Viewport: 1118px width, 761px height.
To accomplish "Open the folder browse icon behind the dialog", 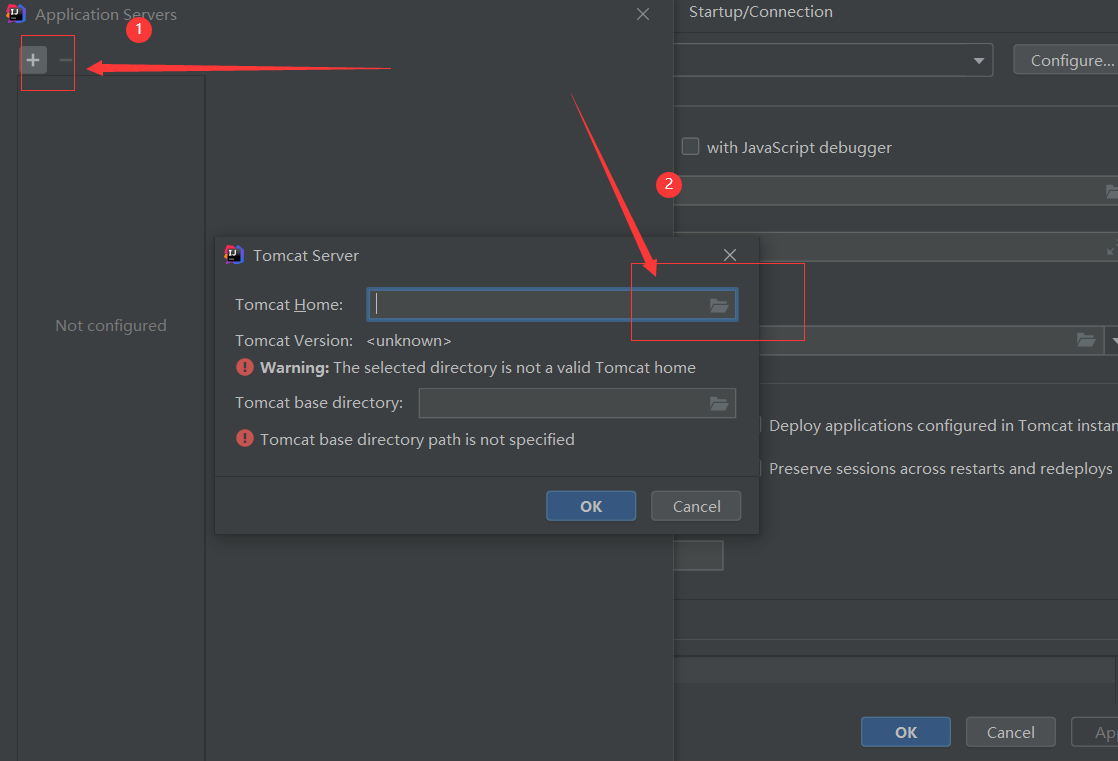I will pos(1085,340).
